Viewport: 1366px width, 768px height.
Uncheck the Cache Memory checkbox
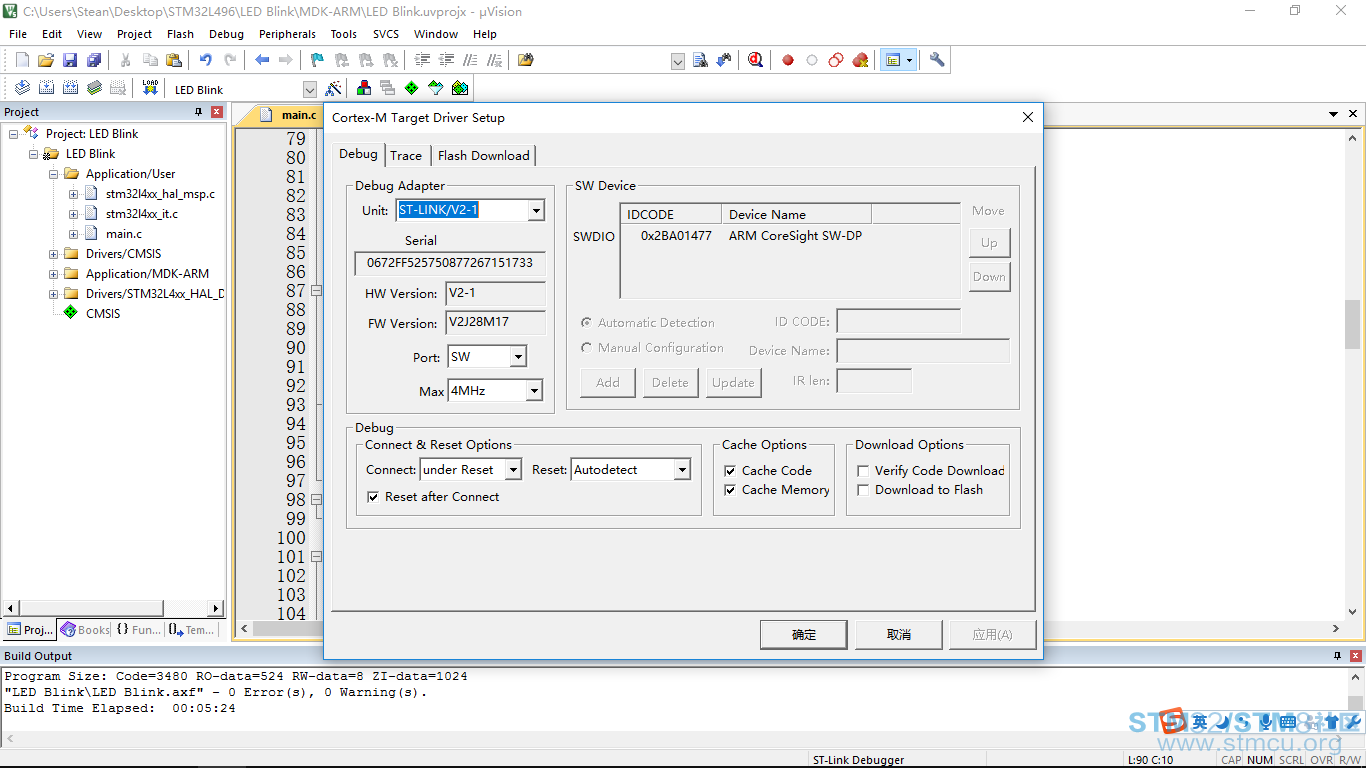[730, 490]
